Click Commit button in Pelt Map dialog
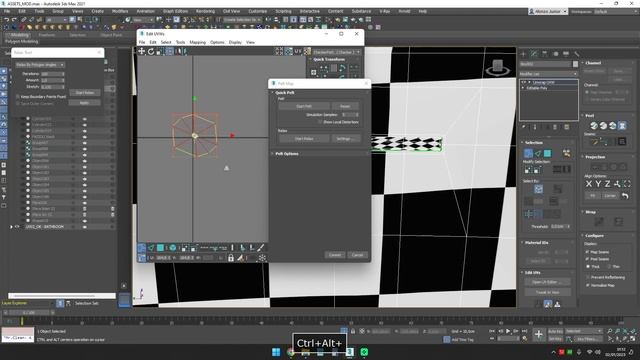 [x=335, y=255]
